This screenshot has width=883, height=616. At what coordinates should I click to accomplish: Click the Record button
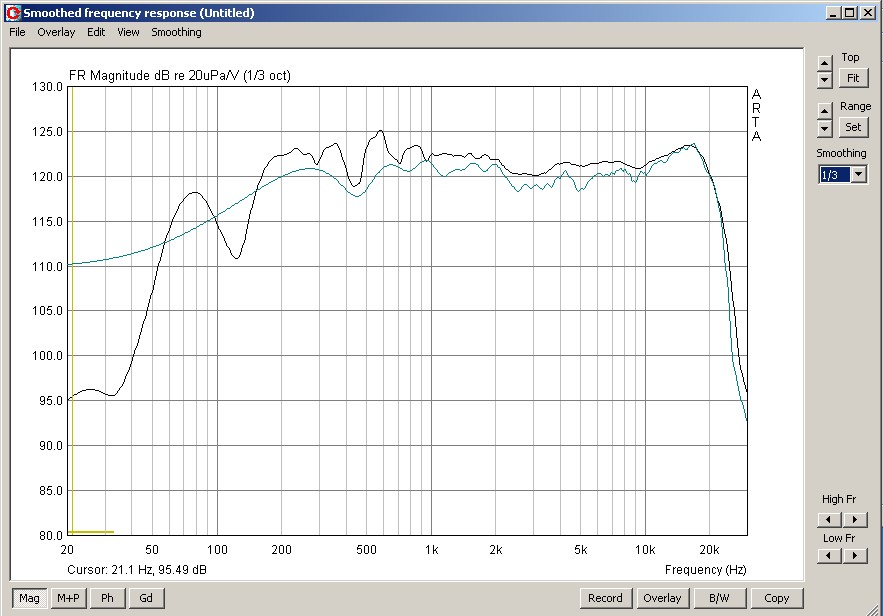605,598
